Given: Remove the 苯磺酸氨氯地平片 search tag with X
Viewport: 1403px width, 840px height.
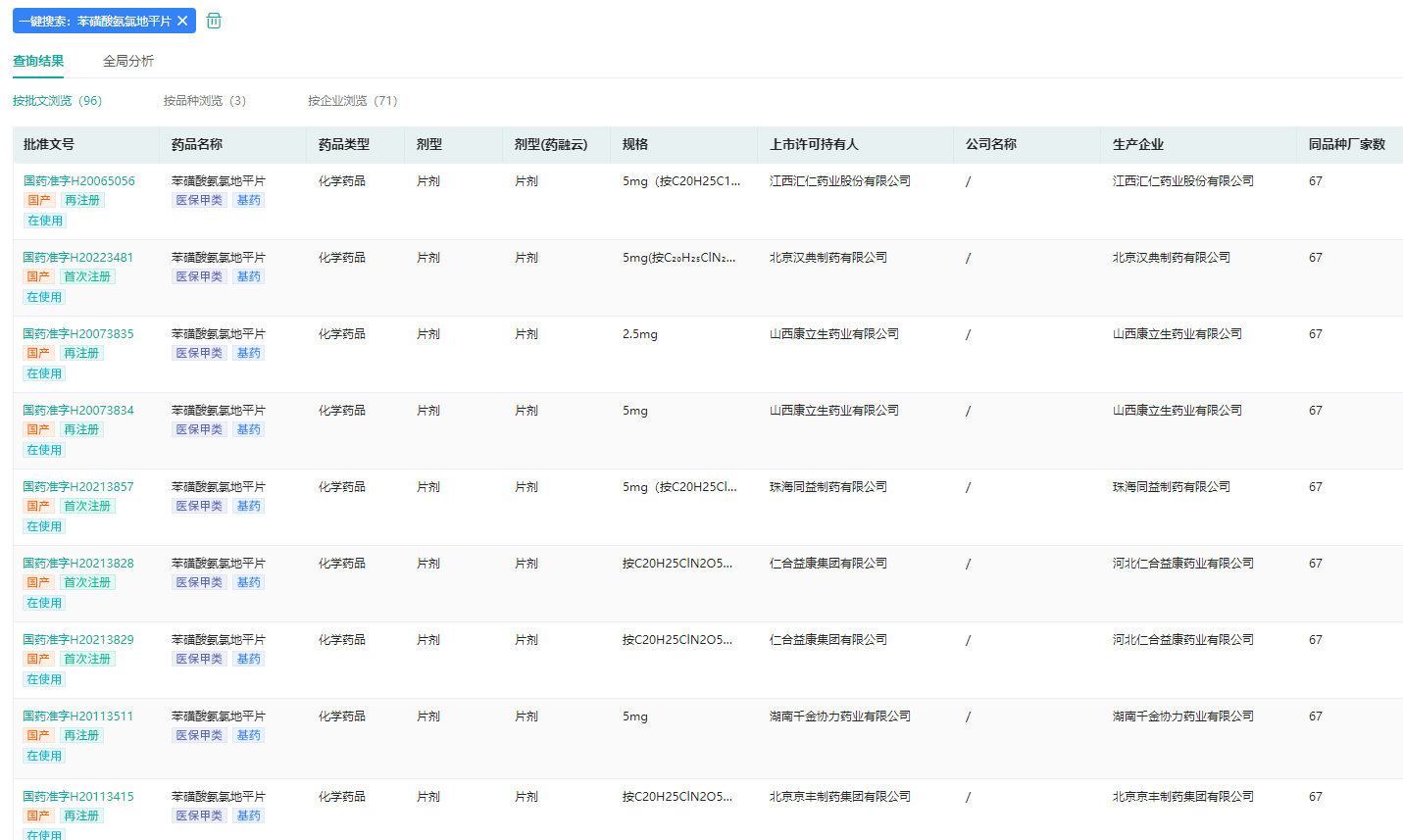Looking at the screenshot, I should (x=182, y=21).
